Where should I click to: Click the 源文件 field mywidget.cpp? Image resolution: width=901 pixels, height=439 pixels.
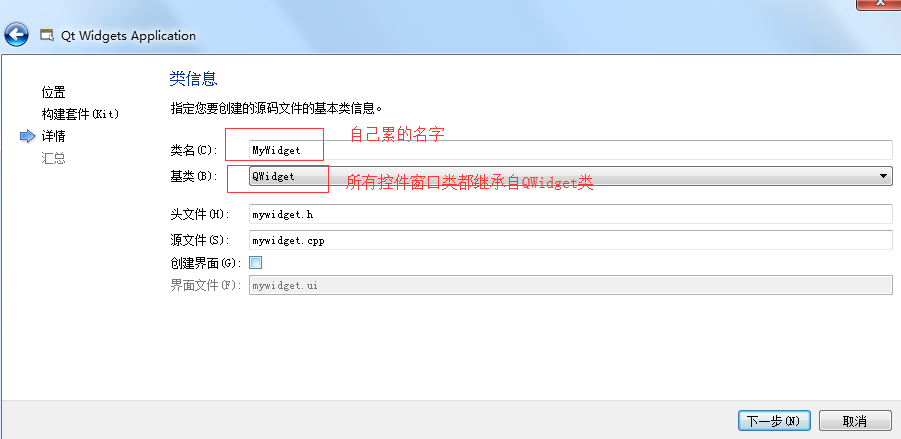571,240
